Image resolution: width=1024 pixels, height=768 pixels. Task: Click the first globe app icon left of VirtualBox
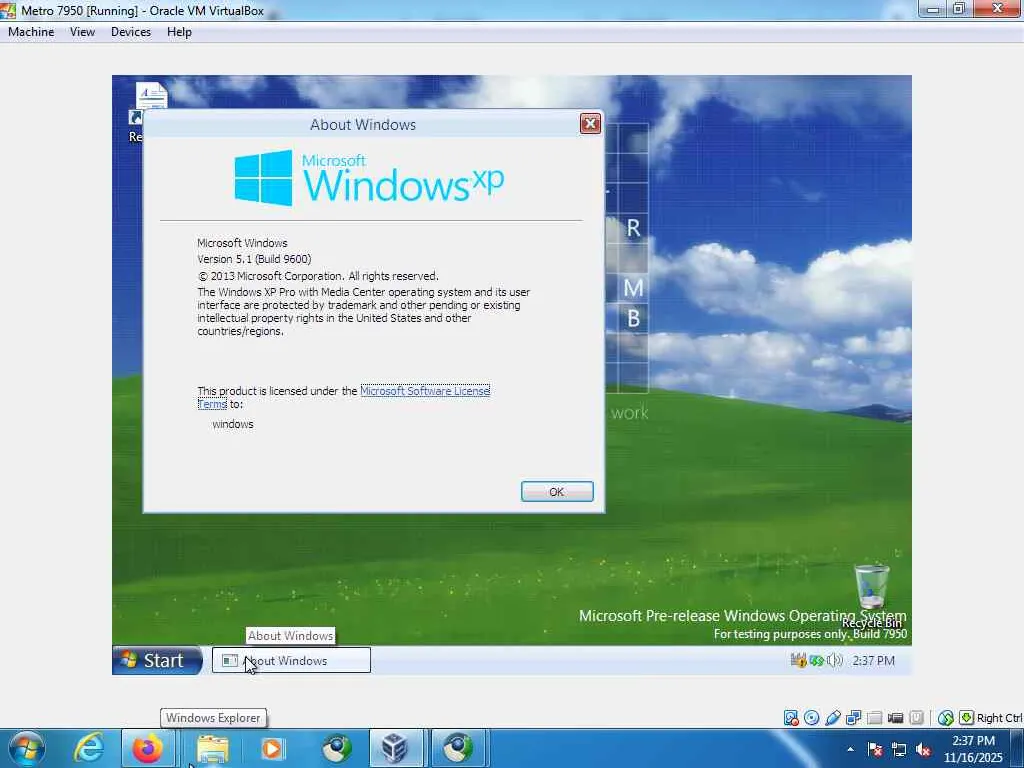[336, 748]
